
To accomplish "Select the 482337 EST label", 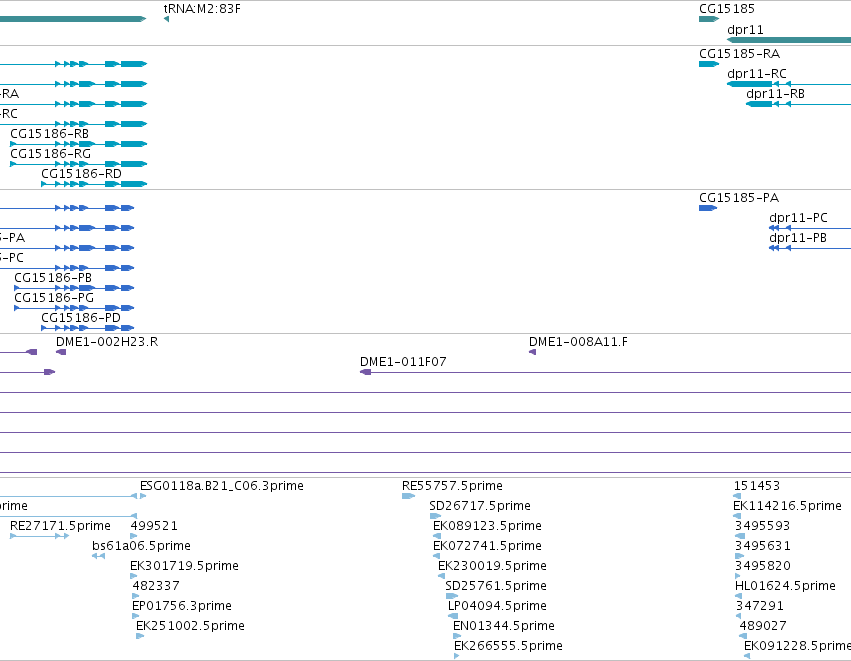I will point(156,586).
